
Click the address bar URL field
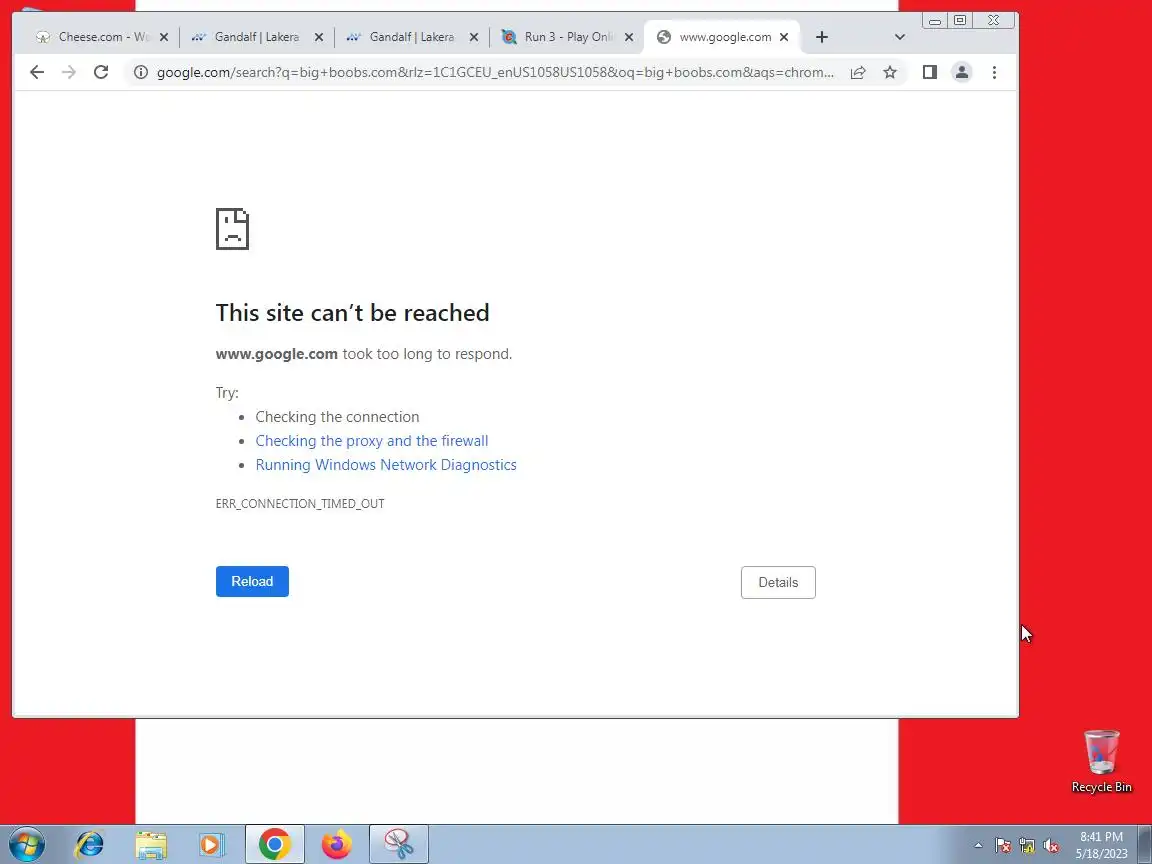point(495,72)
